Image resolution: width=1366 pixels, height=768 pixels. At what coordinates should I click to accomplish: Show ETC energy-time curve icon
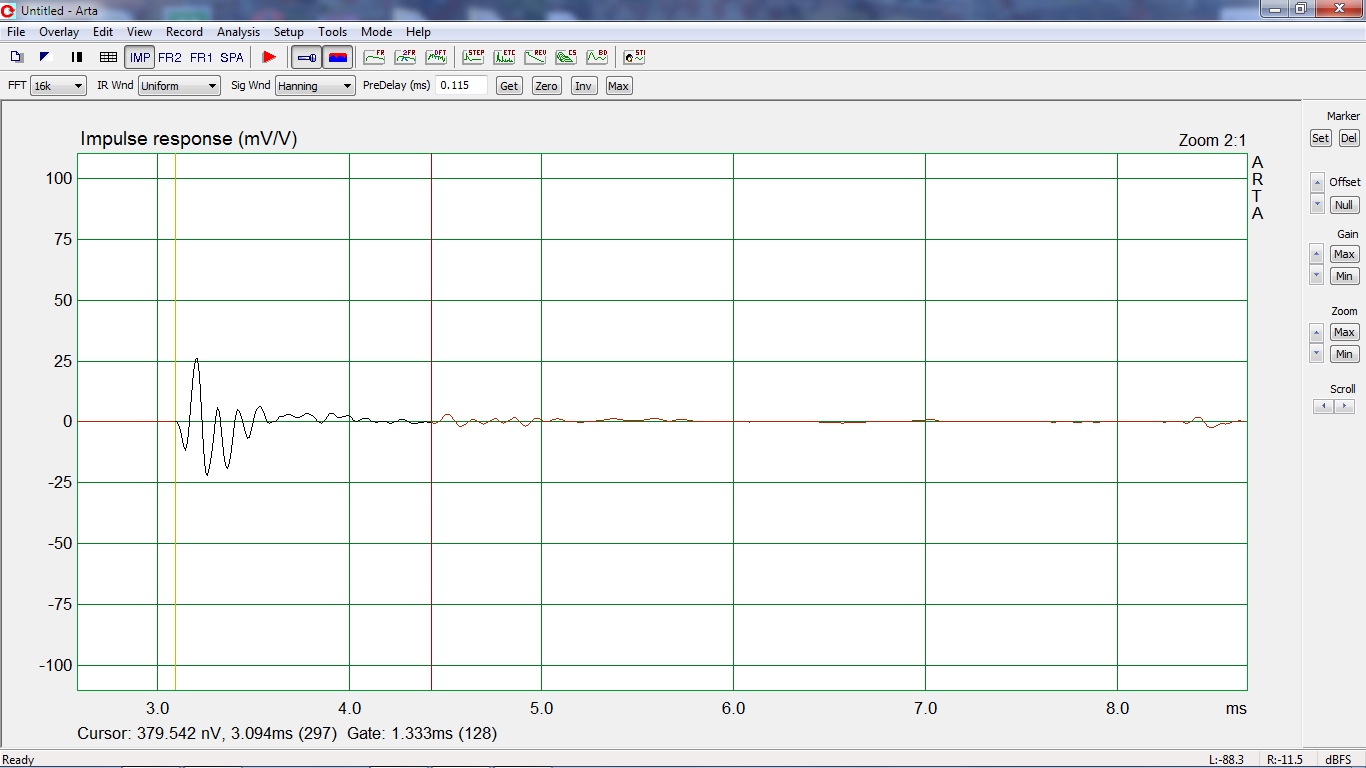pos(504,57)
